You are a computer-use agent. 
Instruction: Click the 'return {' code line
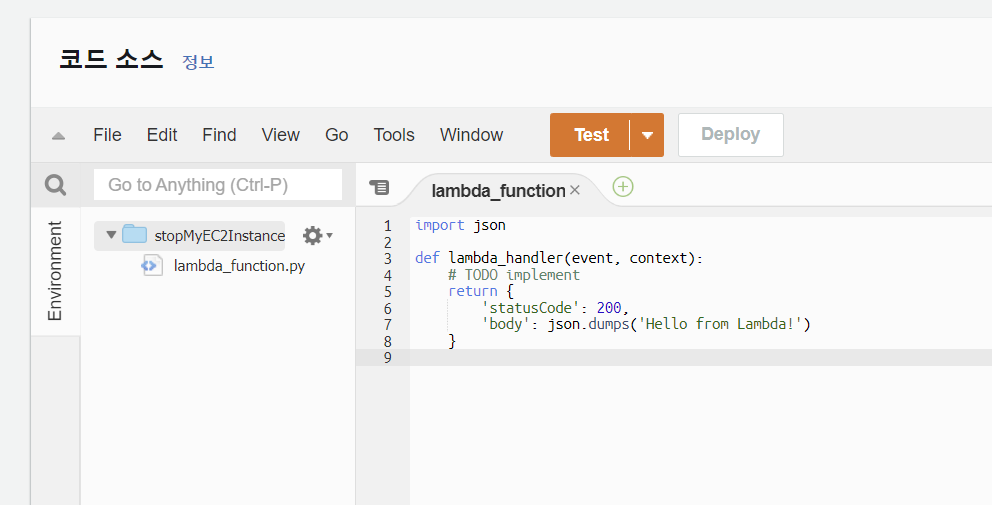(x=481, y=292)
